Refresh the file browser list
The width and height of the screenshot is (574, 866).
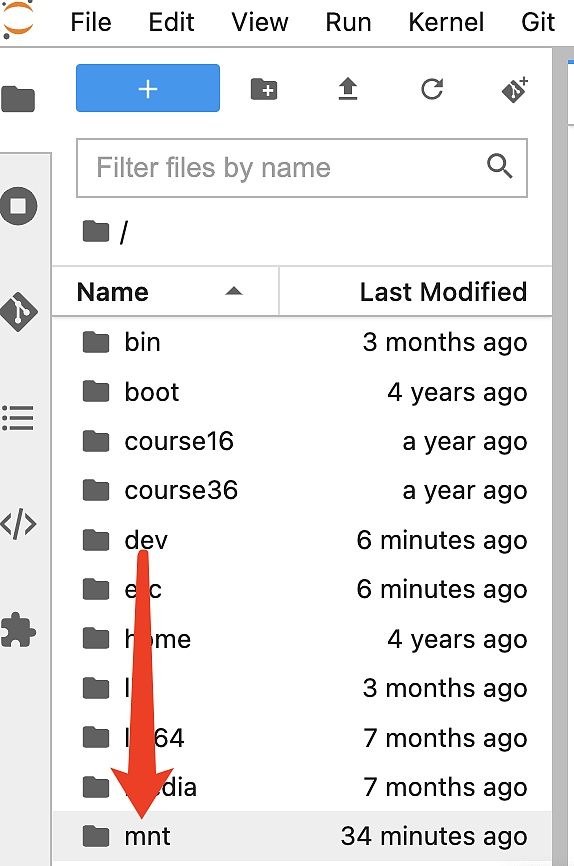[432, 89]
